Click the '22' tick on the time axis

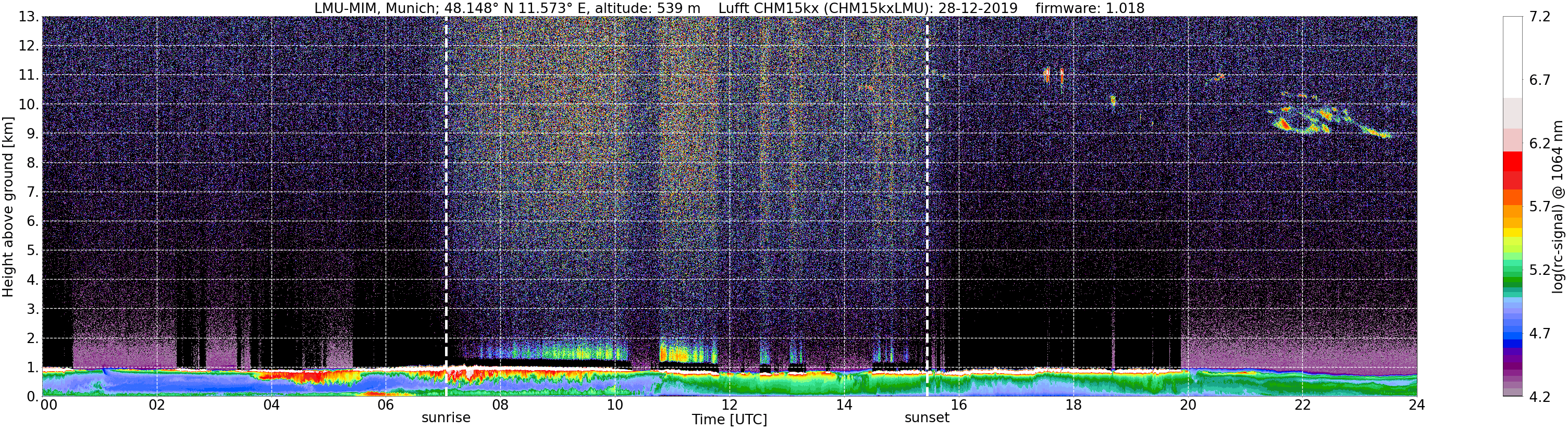point(1302,405)
